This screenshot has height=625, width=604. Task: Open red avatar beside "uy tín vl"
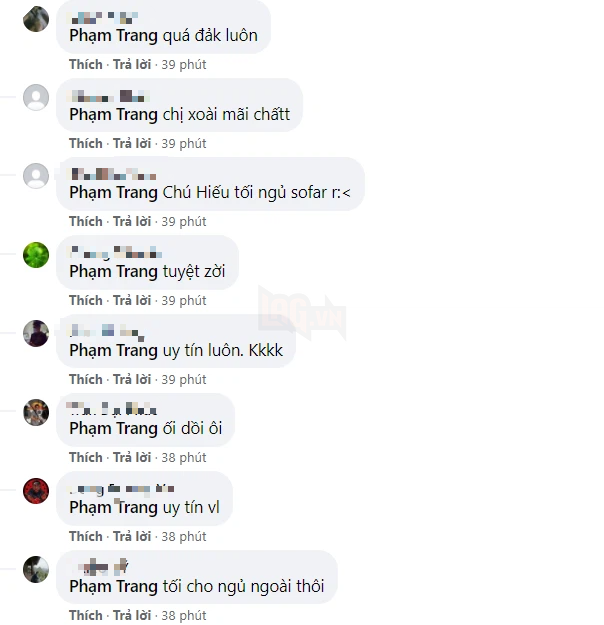pyautogui.click(x=36, y=491)
